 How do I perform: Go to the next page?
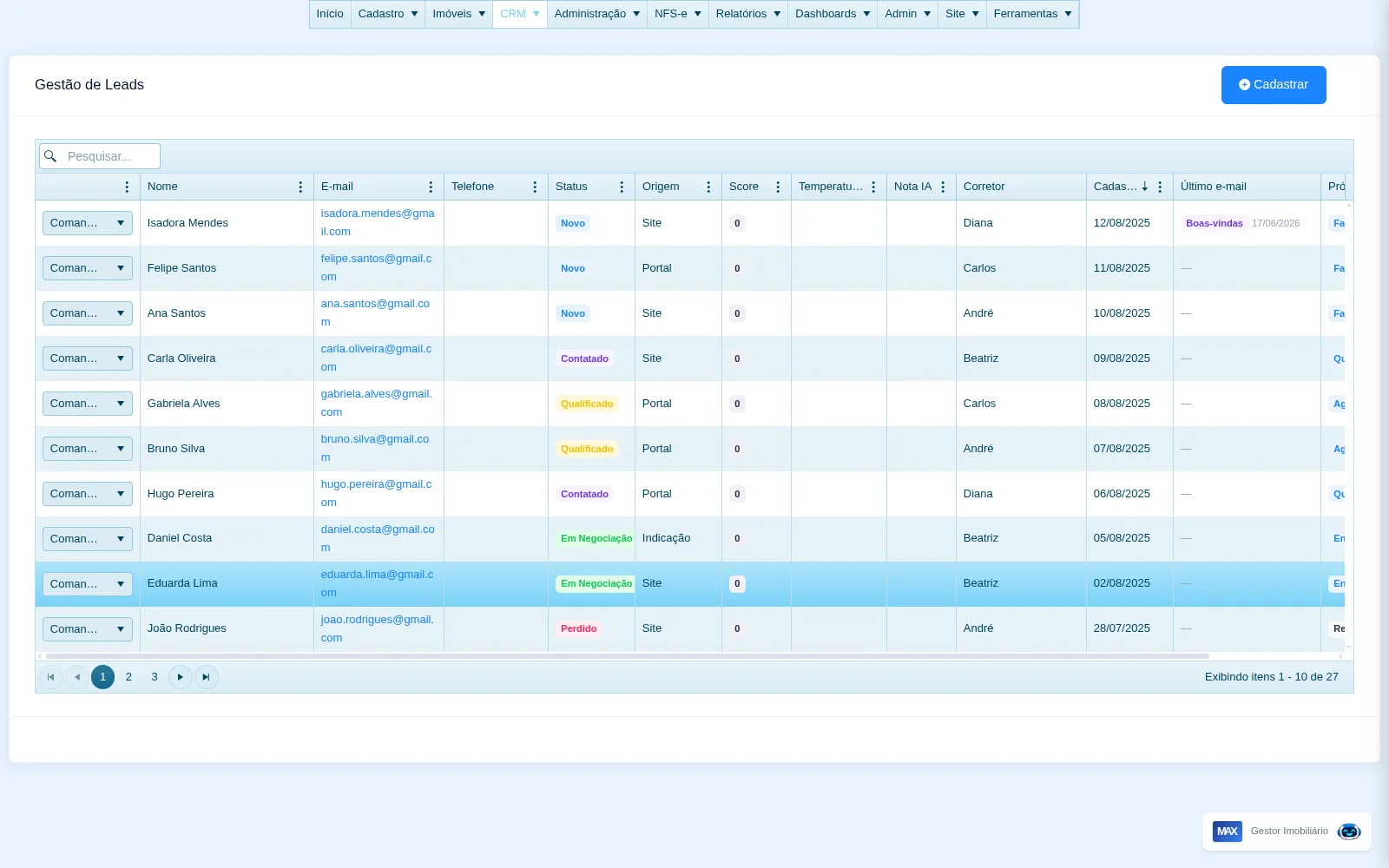click(180, 677)
